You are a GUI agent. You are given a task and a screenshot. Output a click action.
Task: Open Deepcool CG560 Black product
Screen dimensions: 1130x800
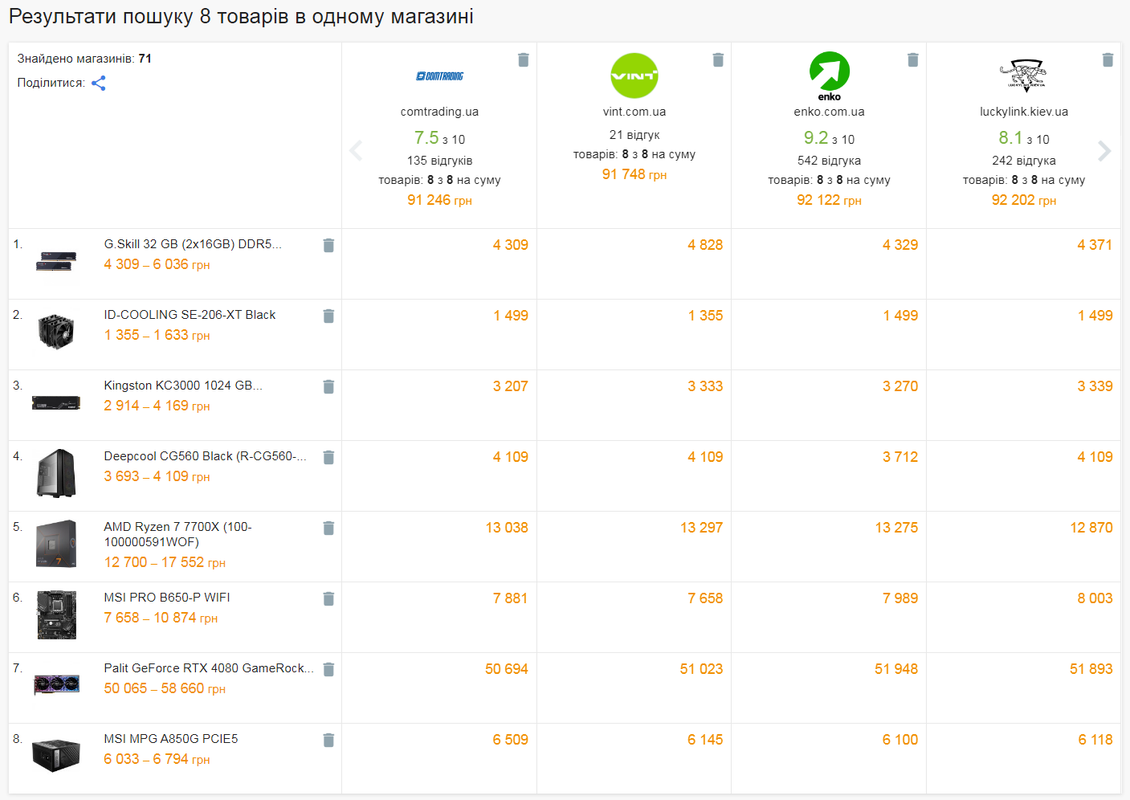205,456
